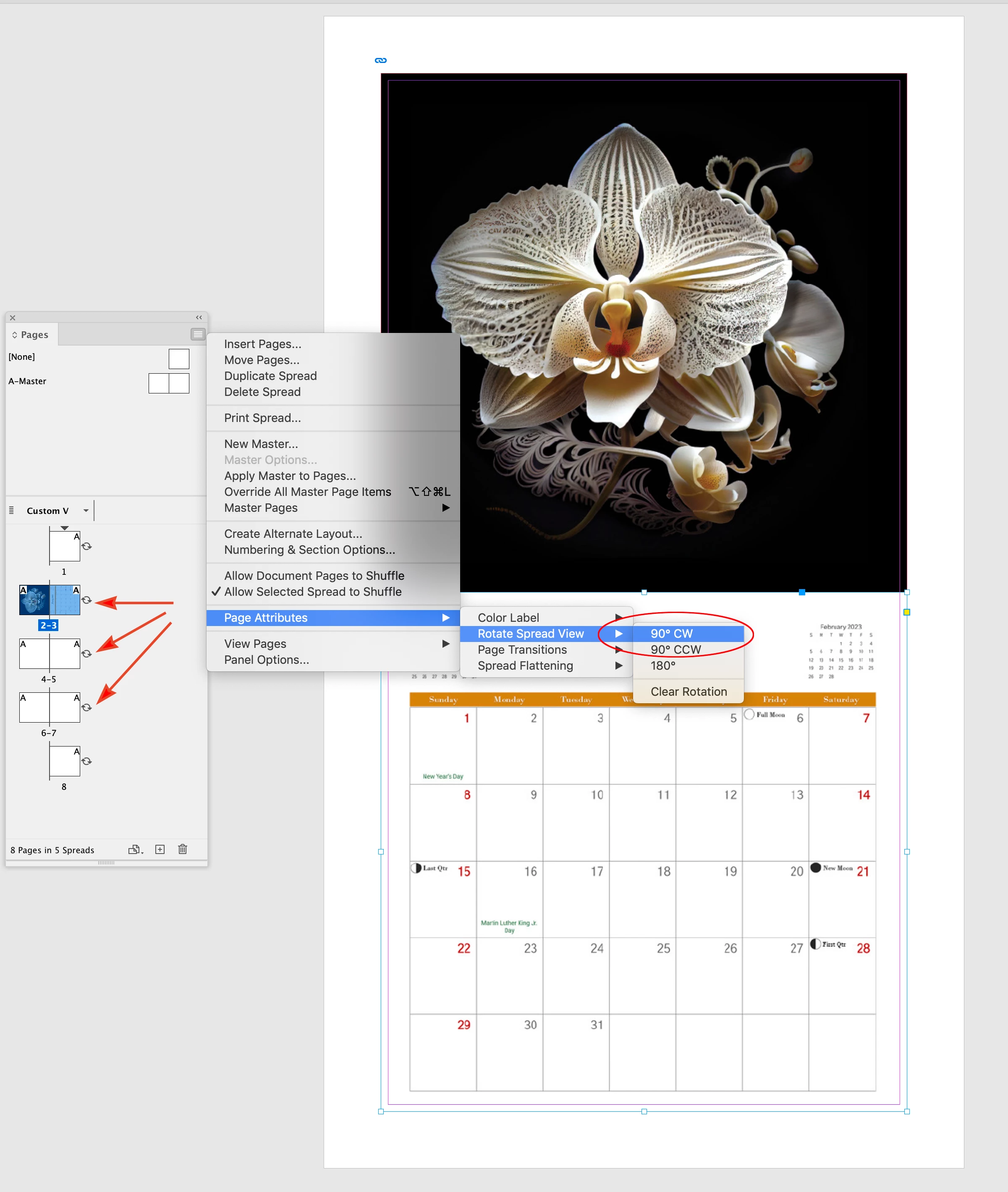Image resolution: width=1008 pixels, height=1192 pixels.
Task: Toggle Allow Document Pages to Shuffle
Action: [x=314, y=576]
